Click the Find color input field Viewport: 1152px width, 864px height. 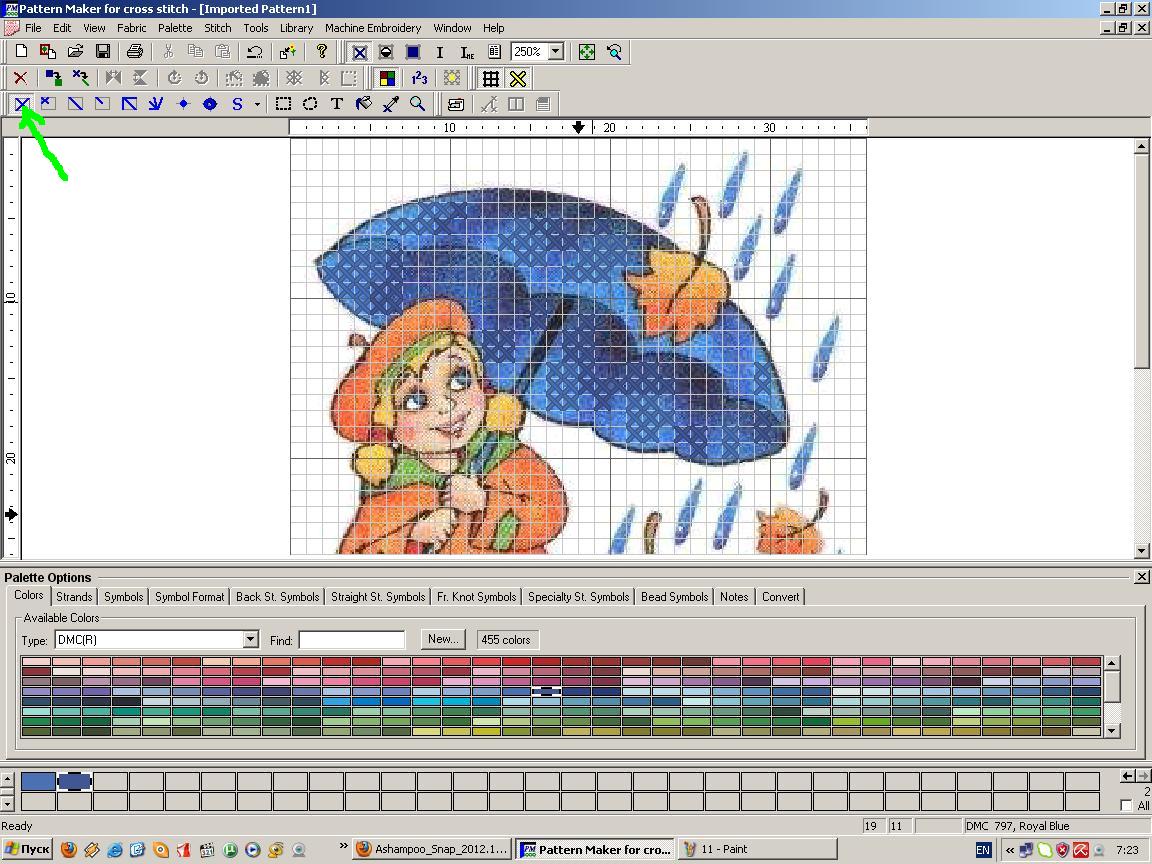tap(351, 640)
